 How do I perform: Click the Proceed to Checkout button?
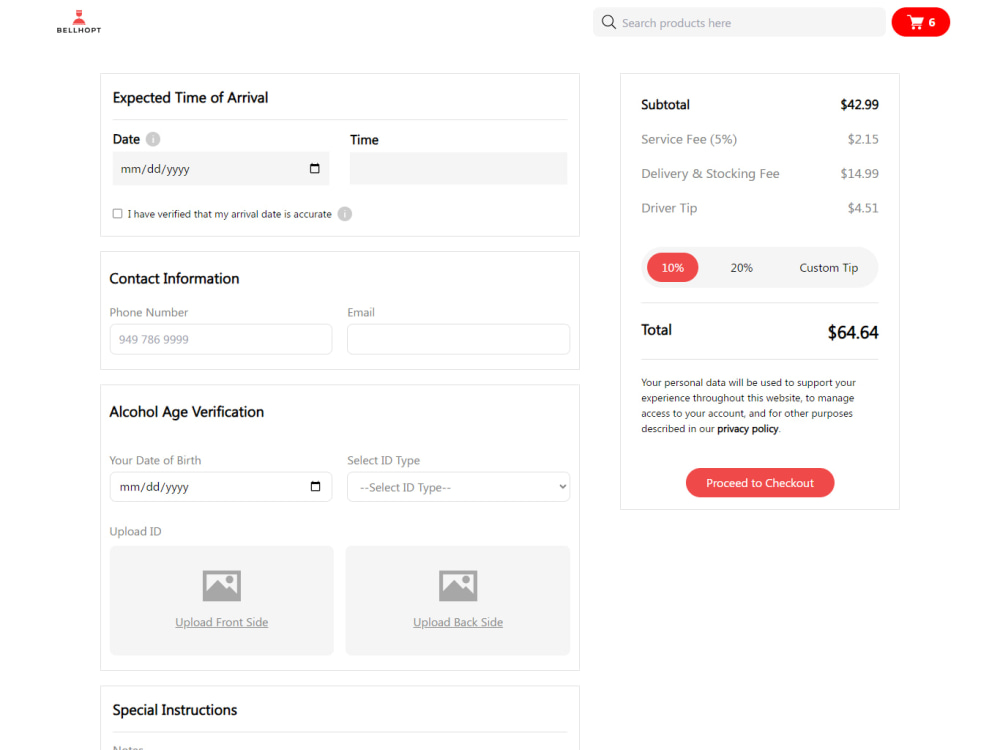[759, 482]
